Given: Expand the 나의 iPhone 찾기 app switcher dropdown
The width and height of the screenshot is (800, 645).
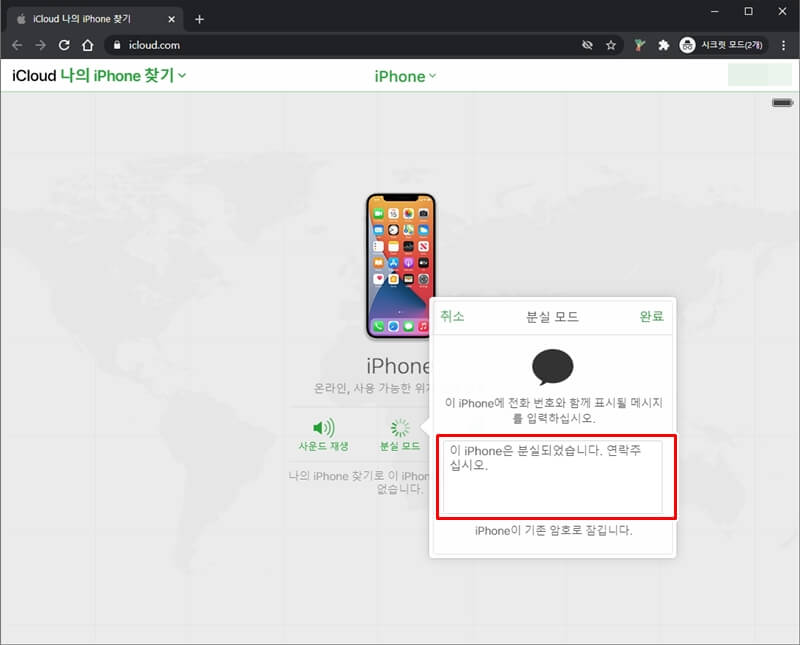Looking at the screenshot, I should click(x=123, y=76).
